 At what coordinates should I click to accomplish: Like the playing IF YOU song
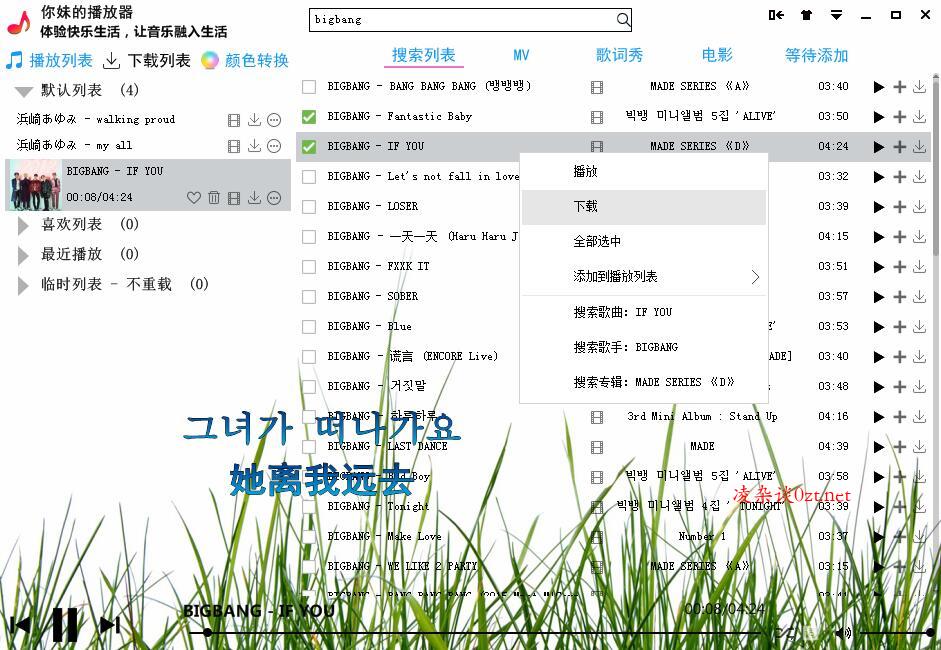194,197
